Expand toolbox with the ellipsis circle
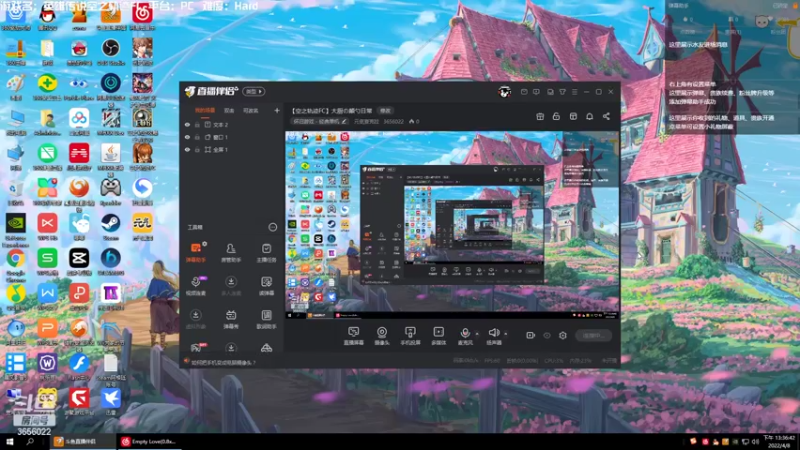Image resolution: width=800 pixels, height=450 pixels. (x=273, y=227)
